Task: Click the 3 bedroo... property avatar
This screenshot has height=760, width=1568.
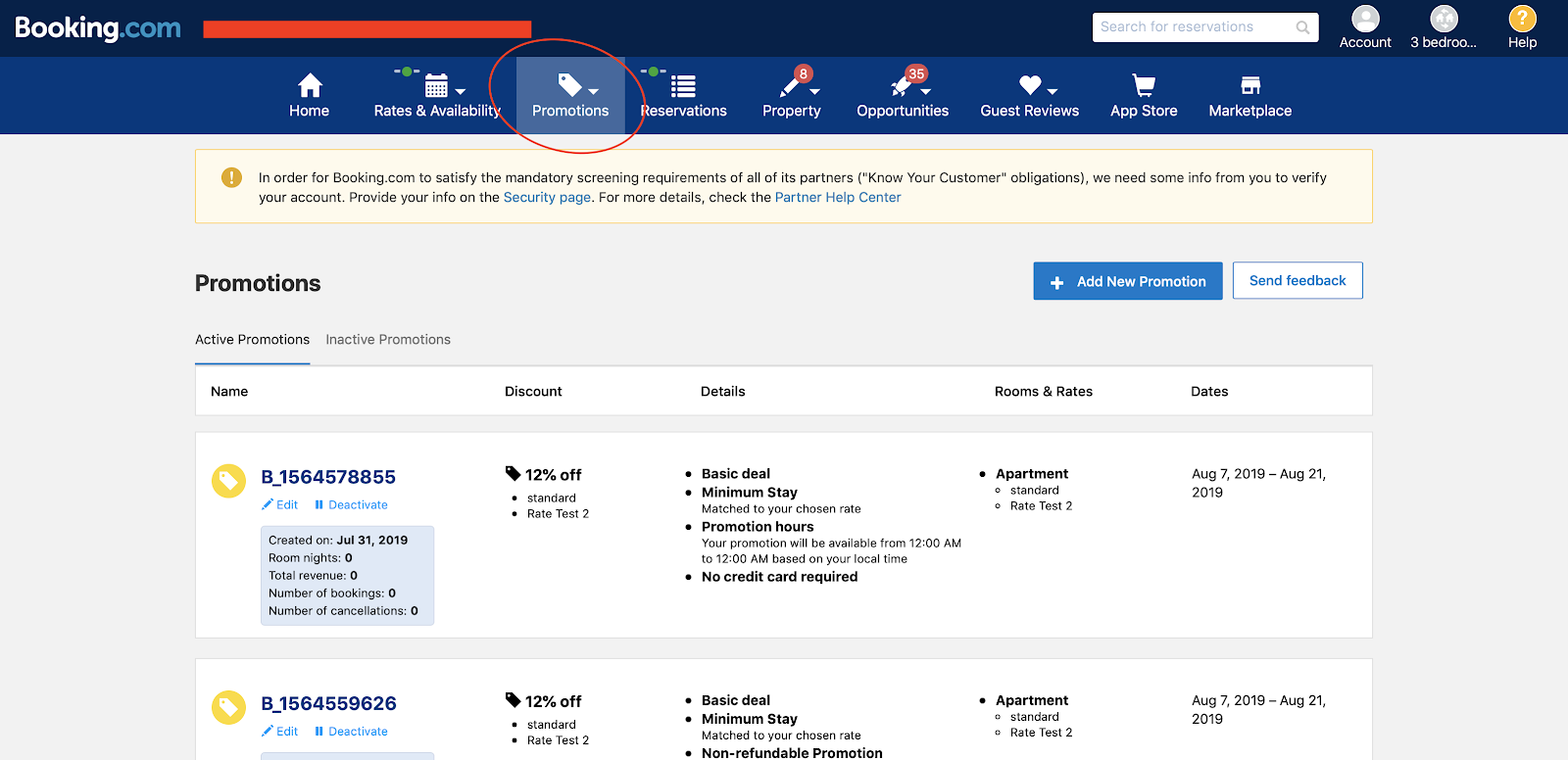Action: tap(1444, 19)
